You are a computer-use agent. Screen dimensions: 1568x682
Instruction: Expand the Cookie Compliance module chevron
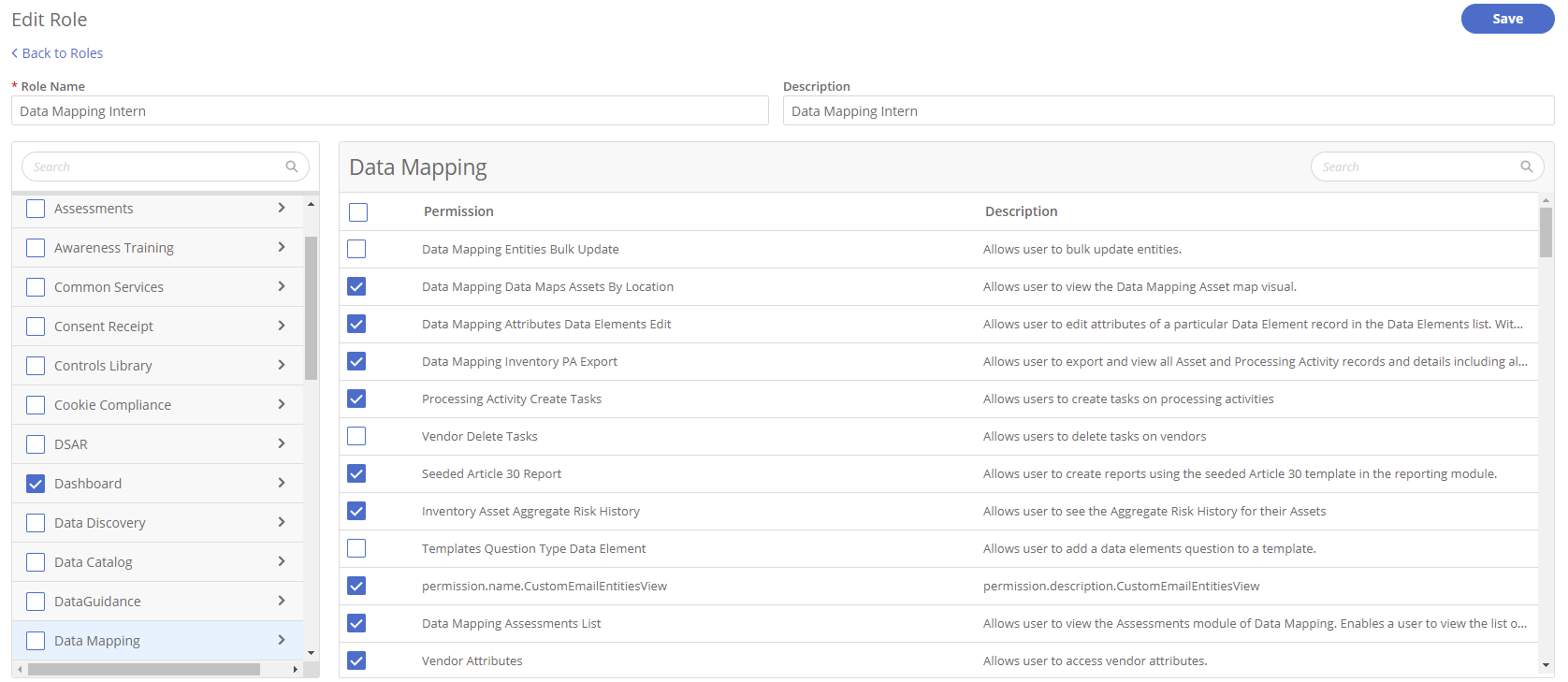click(281, 404)
